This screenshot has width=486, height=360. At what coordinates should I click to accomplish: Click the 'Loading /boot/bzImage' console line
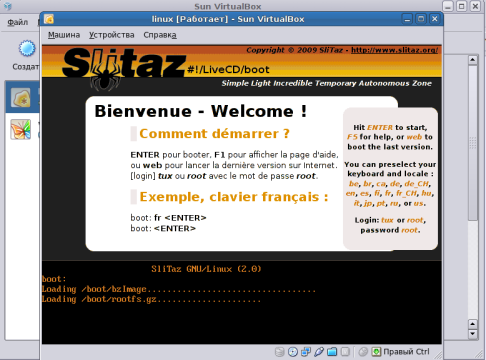coord(179,289)
